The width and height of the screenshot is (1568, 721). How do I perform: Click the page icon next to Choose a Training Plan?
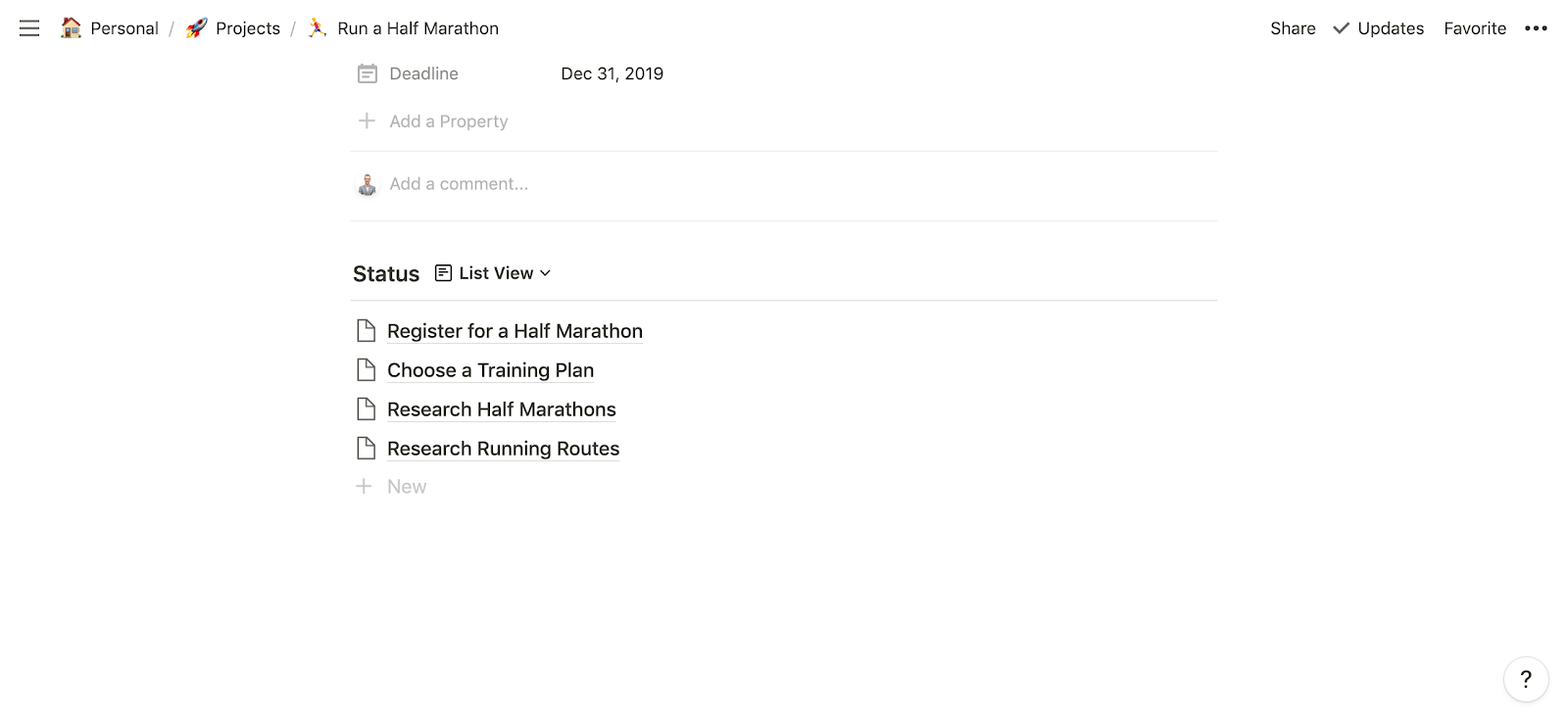click(x=367, y=370)
